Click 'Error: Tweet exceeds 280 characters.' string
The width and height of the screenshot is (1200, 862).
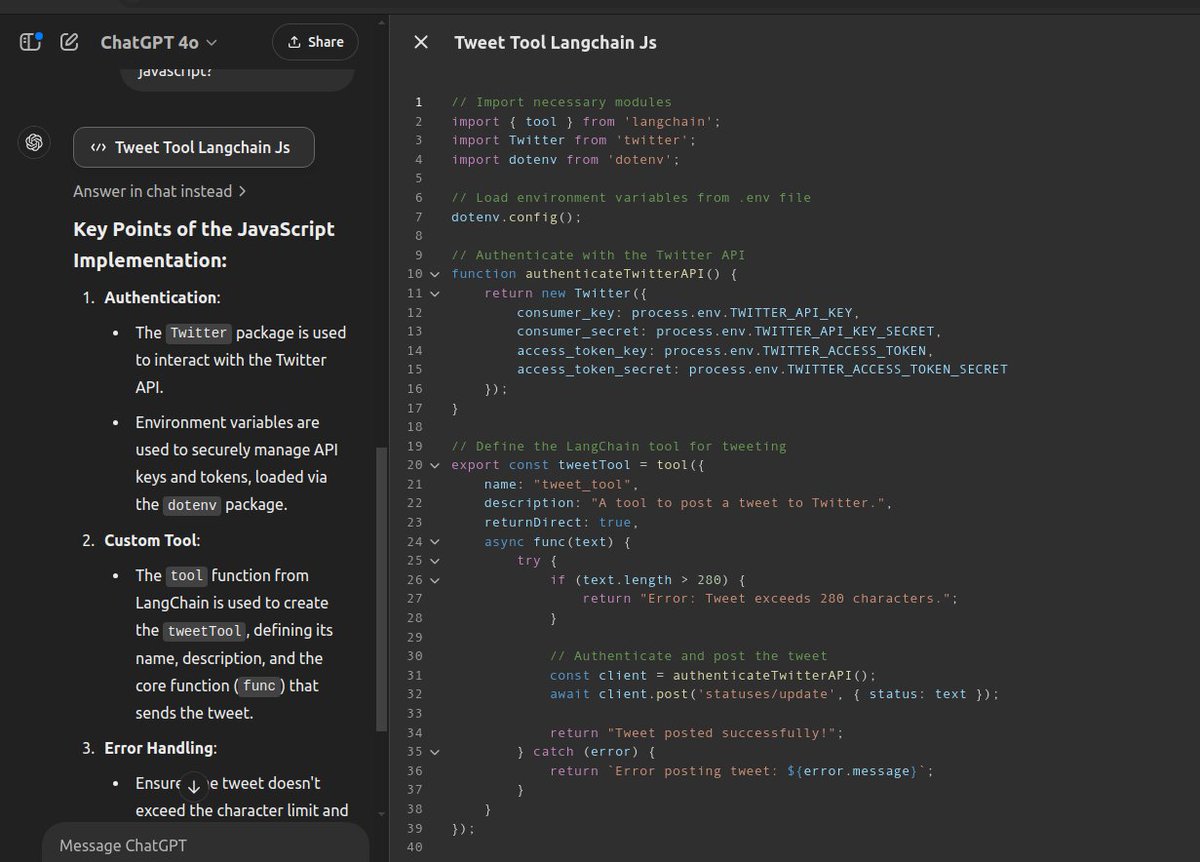794,599
